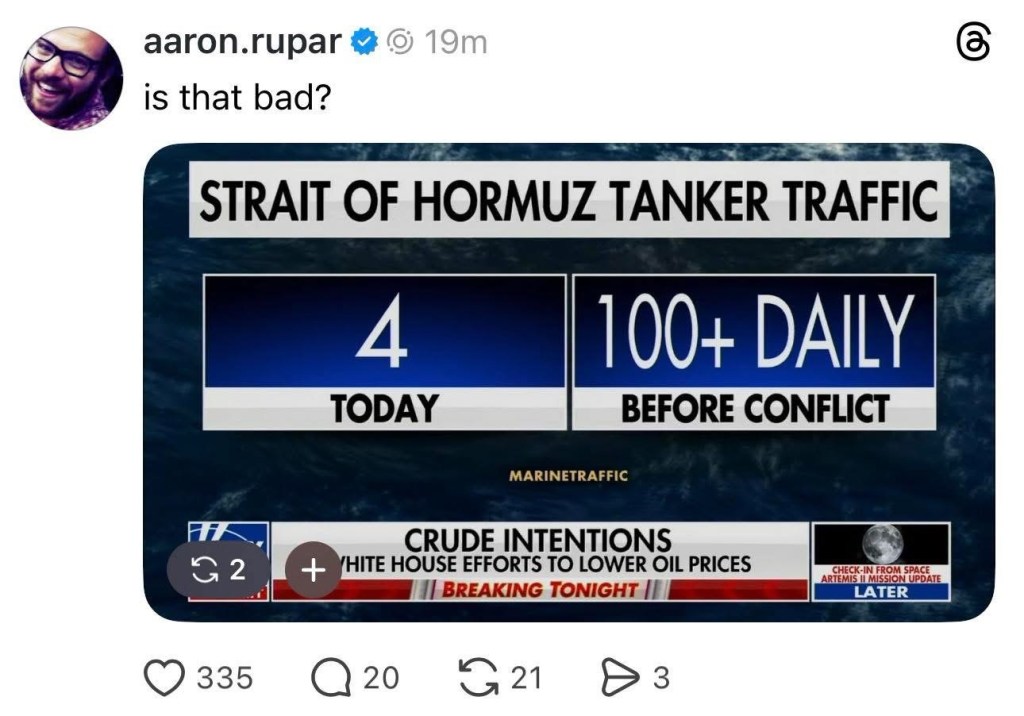
Task: Tap the plus button overlaid on the image
Action: (x=313, y=570)
